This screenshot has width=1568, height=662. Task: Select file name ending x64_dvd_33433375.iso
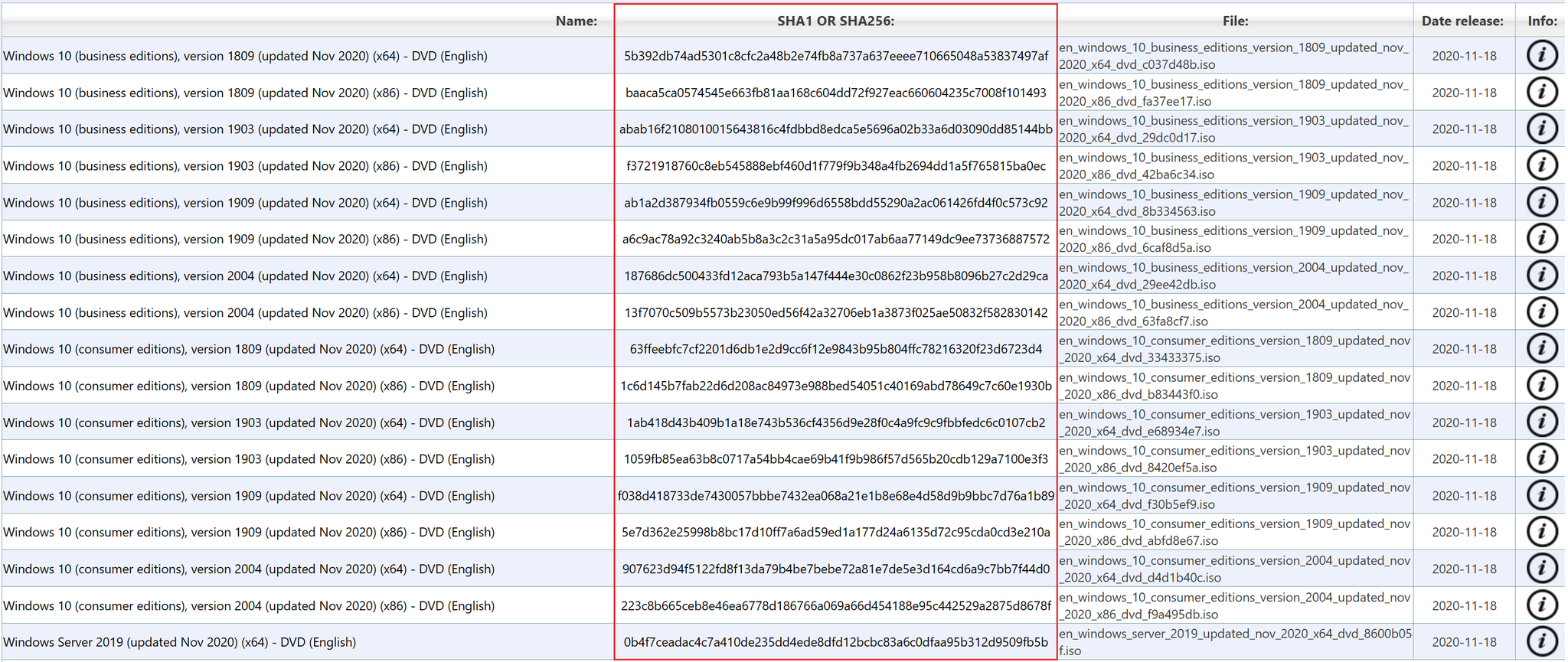click(1235, 349)
